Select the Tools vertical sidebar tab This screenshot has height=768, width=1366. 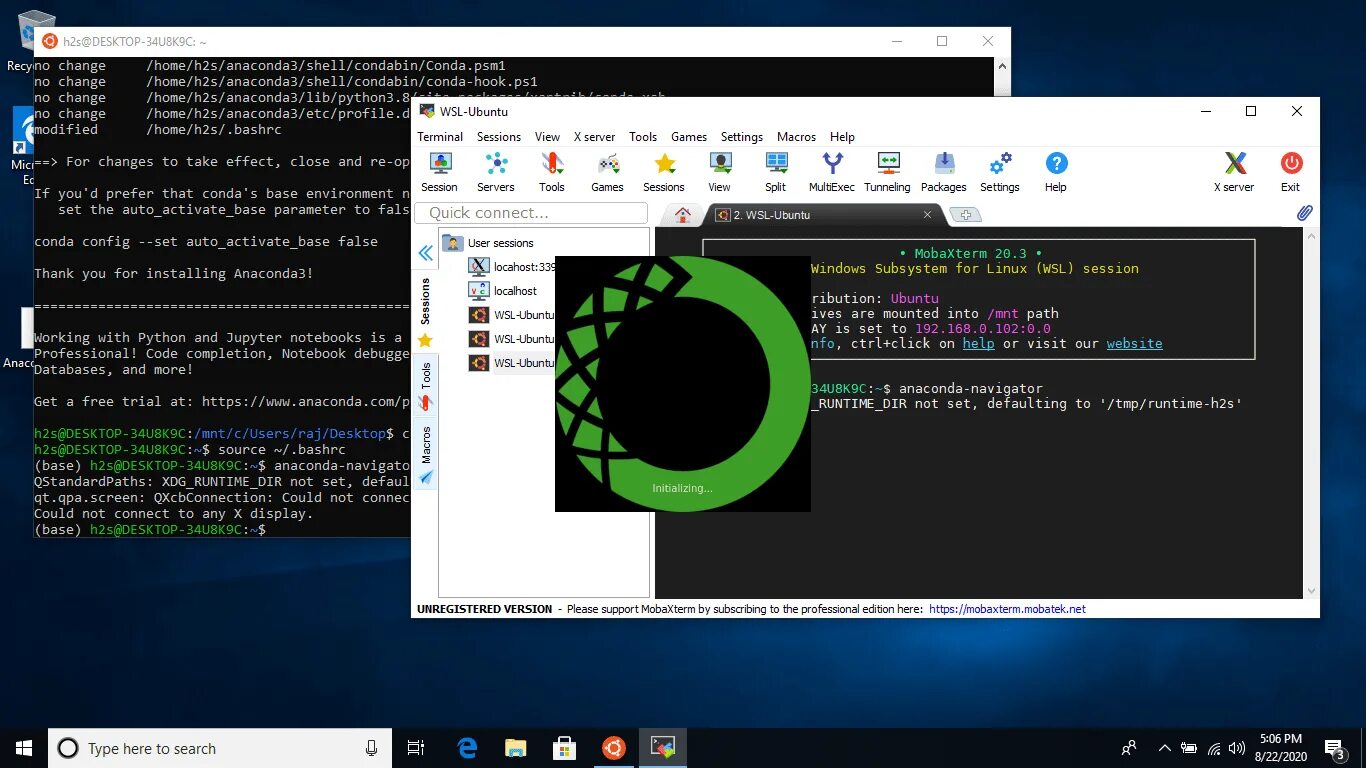click(x=426, y=386)
